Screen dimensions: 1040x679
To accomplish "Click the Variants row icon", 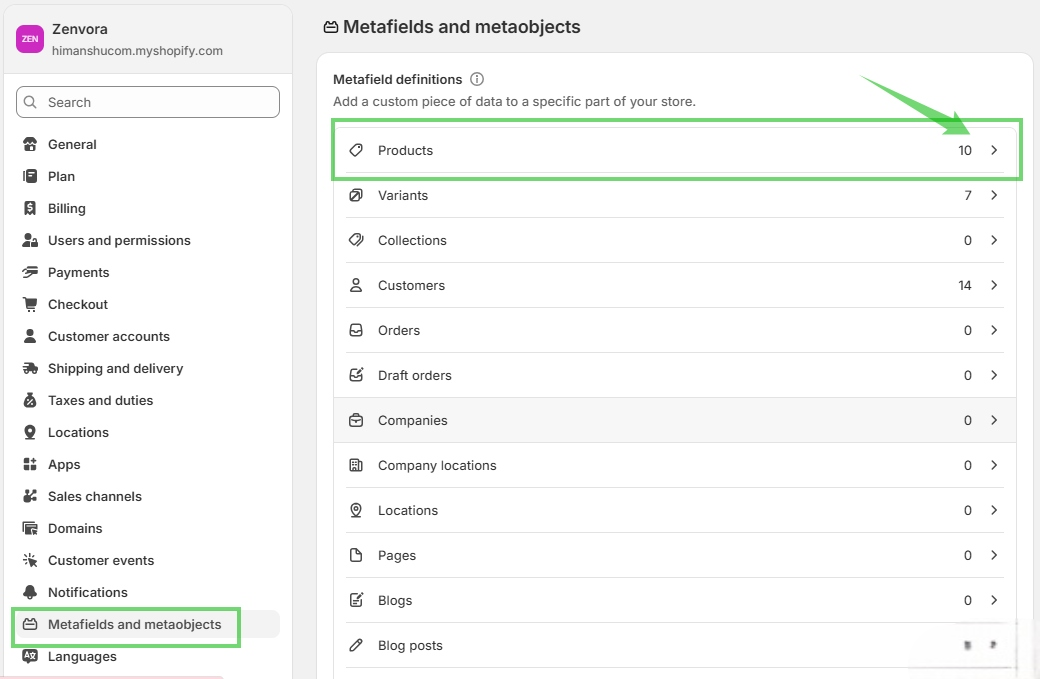I will (356, 195).
